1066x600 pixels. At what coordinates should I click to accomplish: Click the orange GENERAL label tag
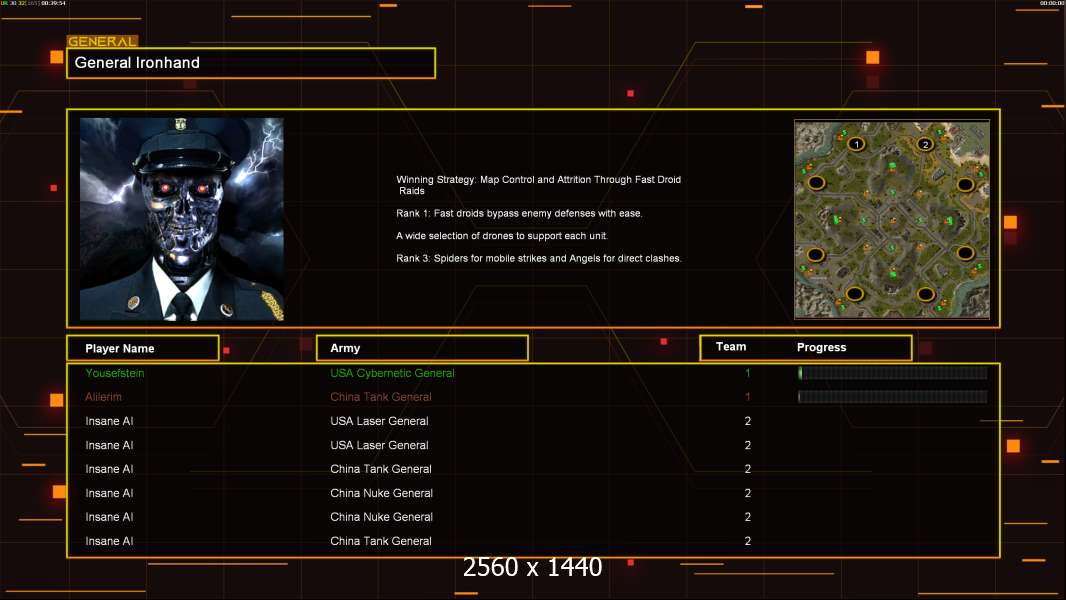pyautogui.click(x=102, y=42)
